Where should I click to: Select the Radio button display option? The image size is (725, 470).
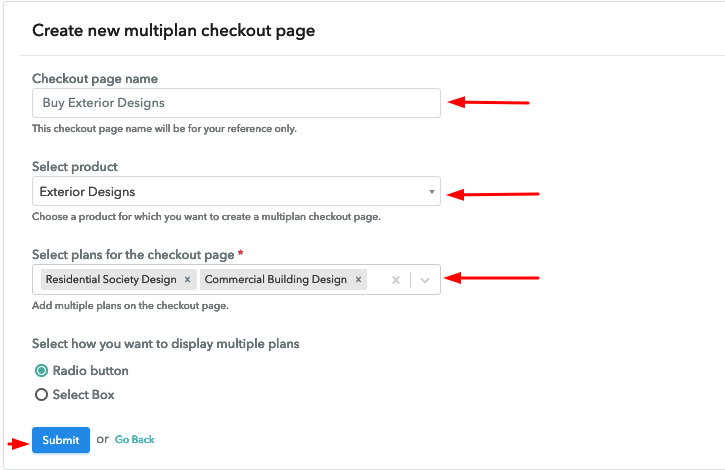click(x=42, y=371)
